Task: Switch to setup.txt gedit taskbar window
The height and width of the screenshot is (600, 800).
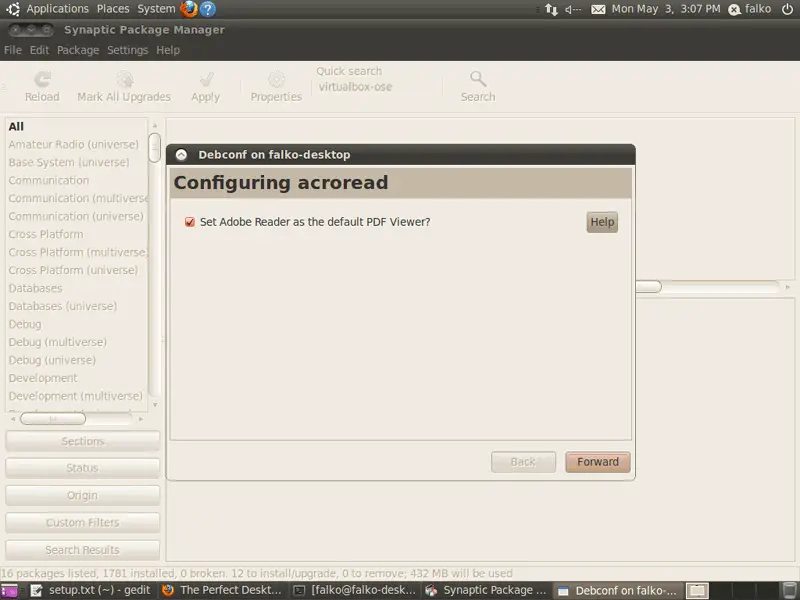Action: point(91,591)
